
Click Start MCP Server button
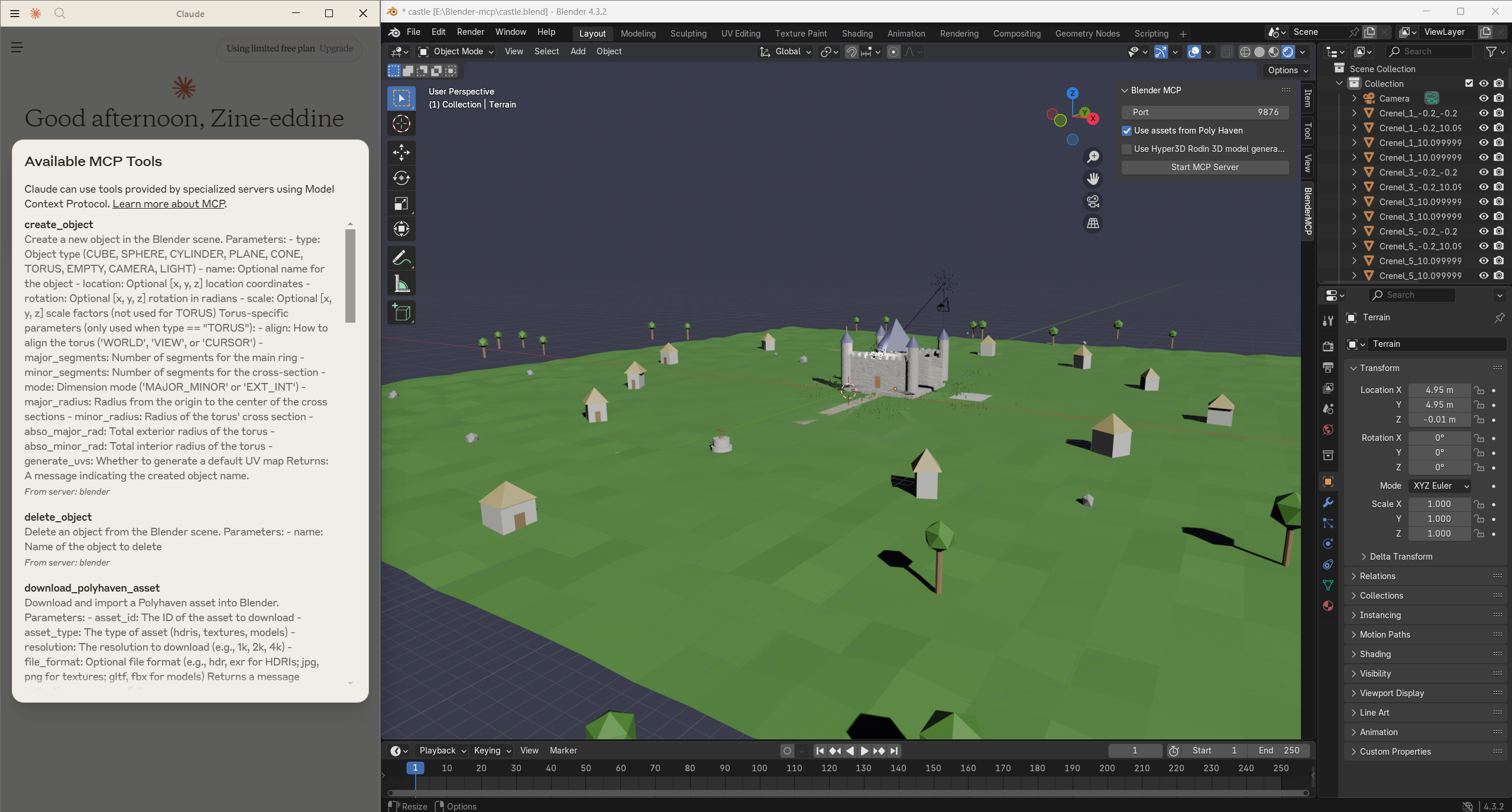(1205, 167)
